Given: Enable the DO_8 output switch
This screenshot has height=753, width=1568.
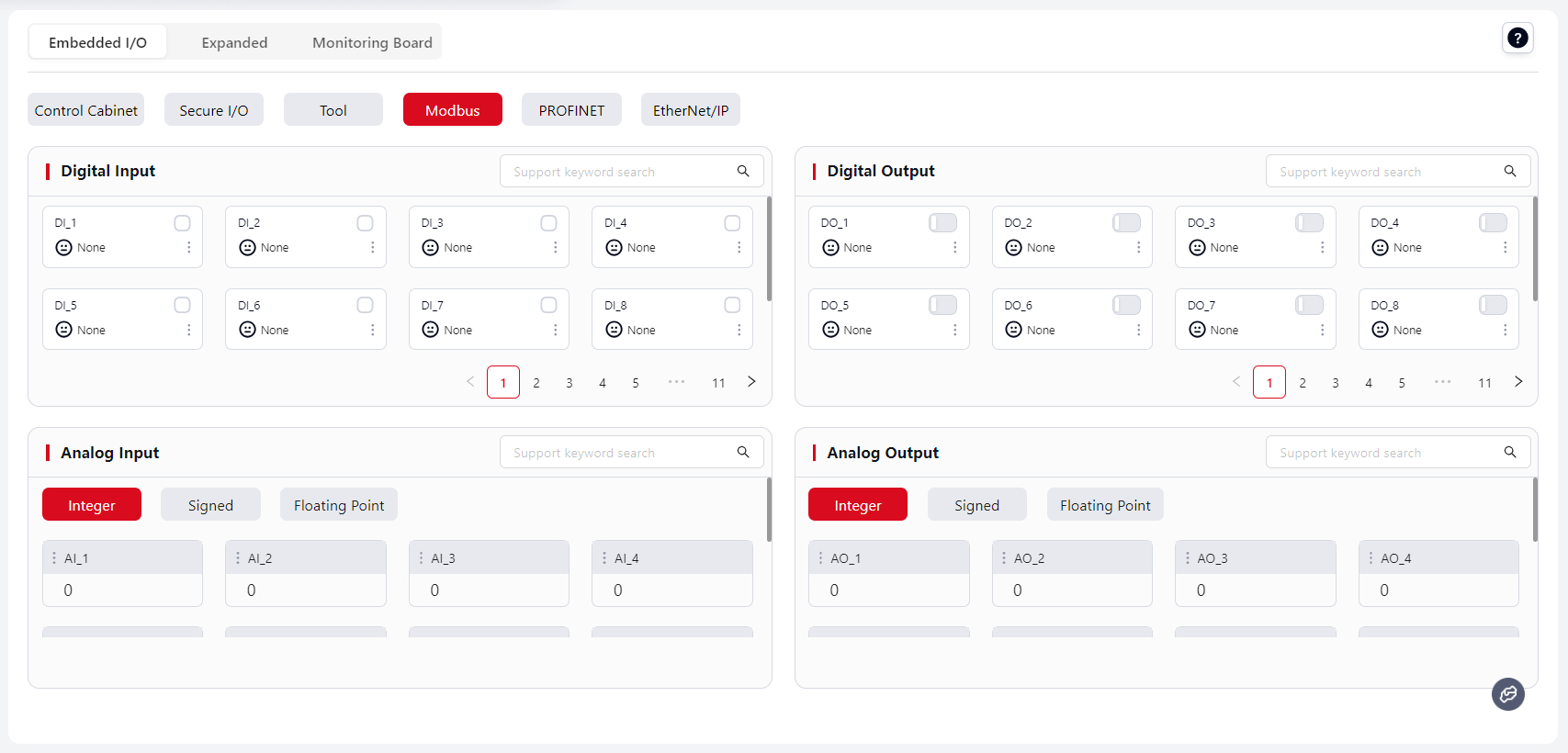Looking at the screenshot, I should click(x=1493, y=305).
